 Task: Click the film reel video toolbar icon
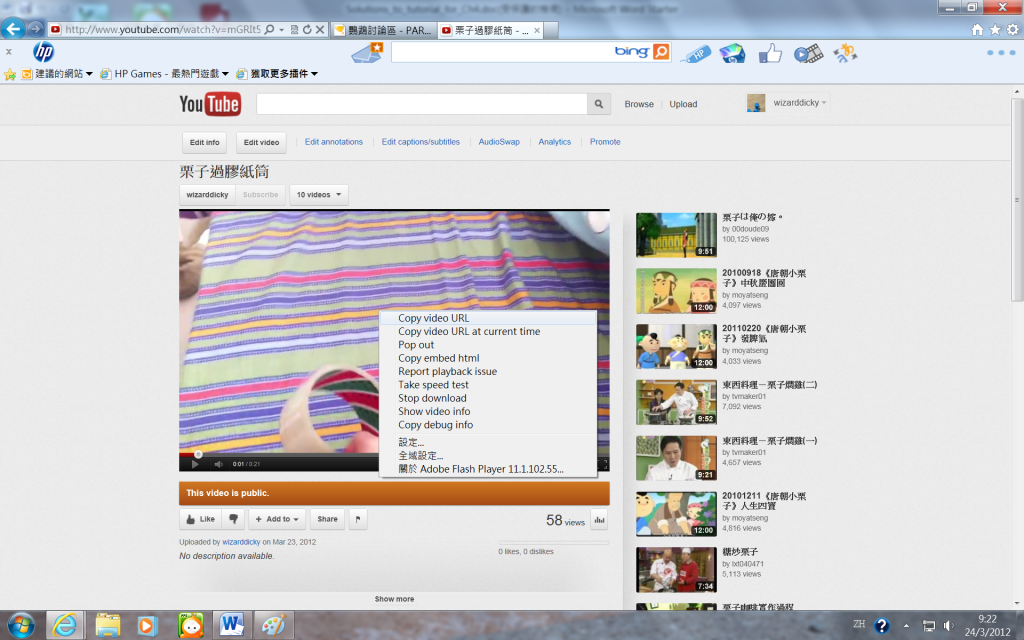pos(808,54)
